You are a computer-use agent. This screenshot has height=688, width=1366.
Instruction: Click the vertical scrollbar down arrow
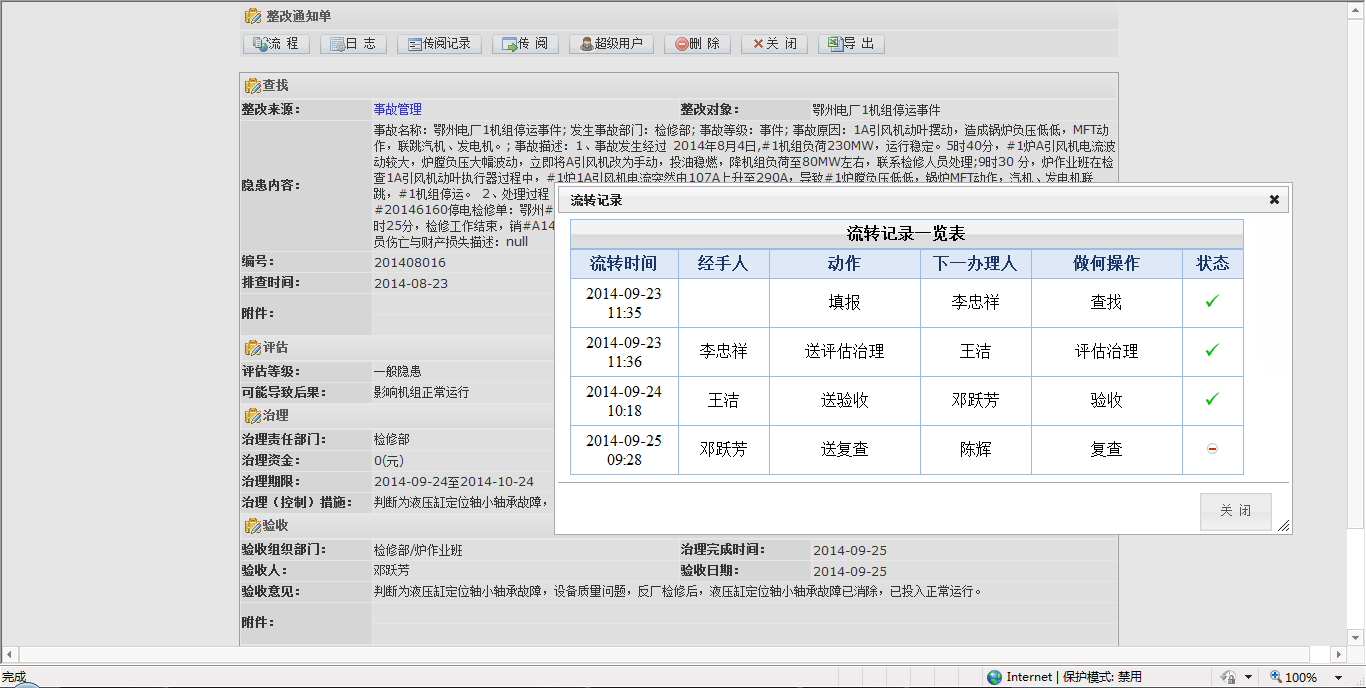(1356, 637)
